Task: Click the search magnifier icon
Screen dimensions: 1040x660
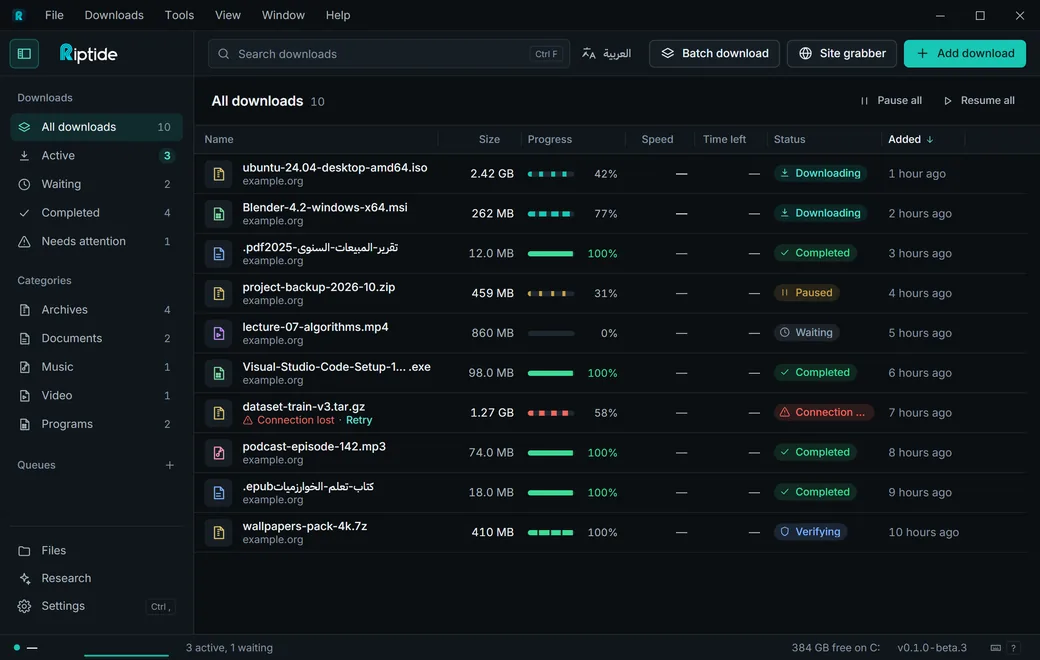Action: (x=224, y=54)
